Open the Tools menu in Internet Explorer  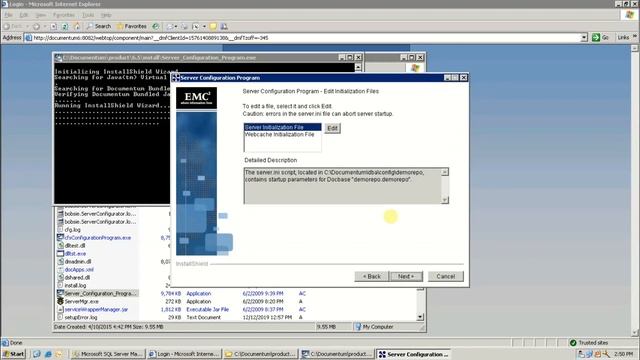coord(88,15)
